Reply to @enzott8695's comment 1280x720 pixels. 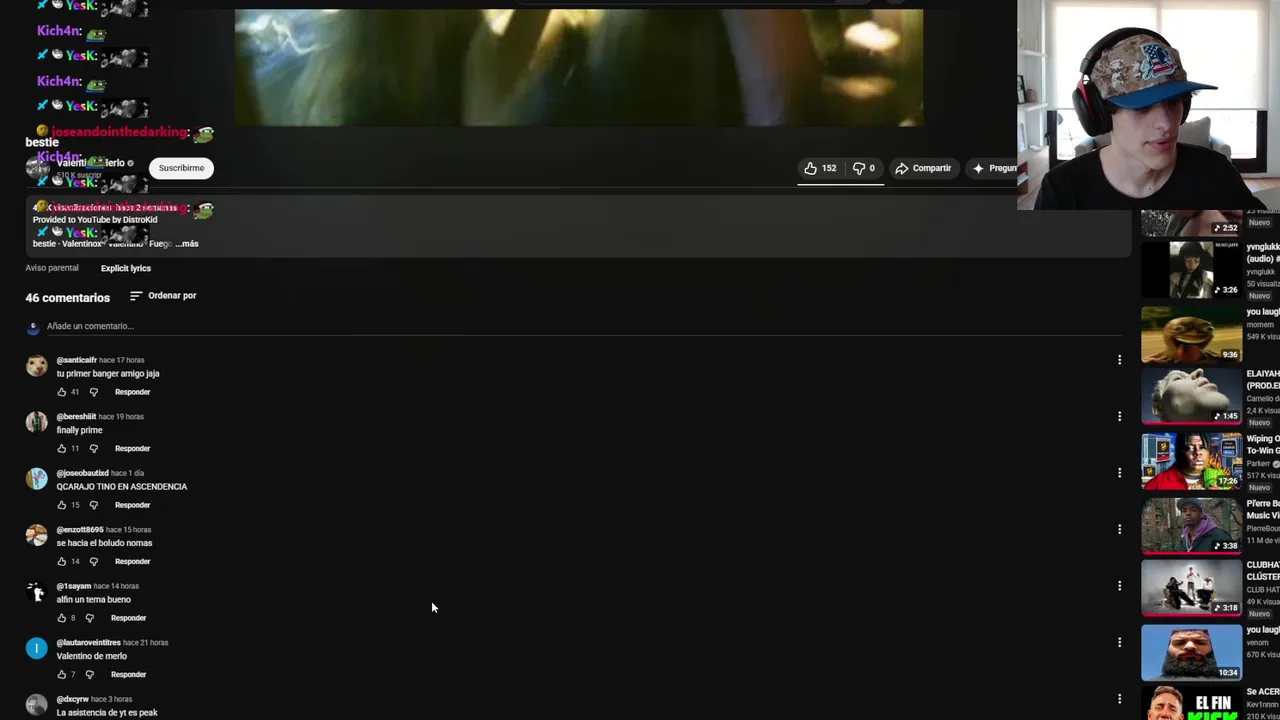(132, 562)
